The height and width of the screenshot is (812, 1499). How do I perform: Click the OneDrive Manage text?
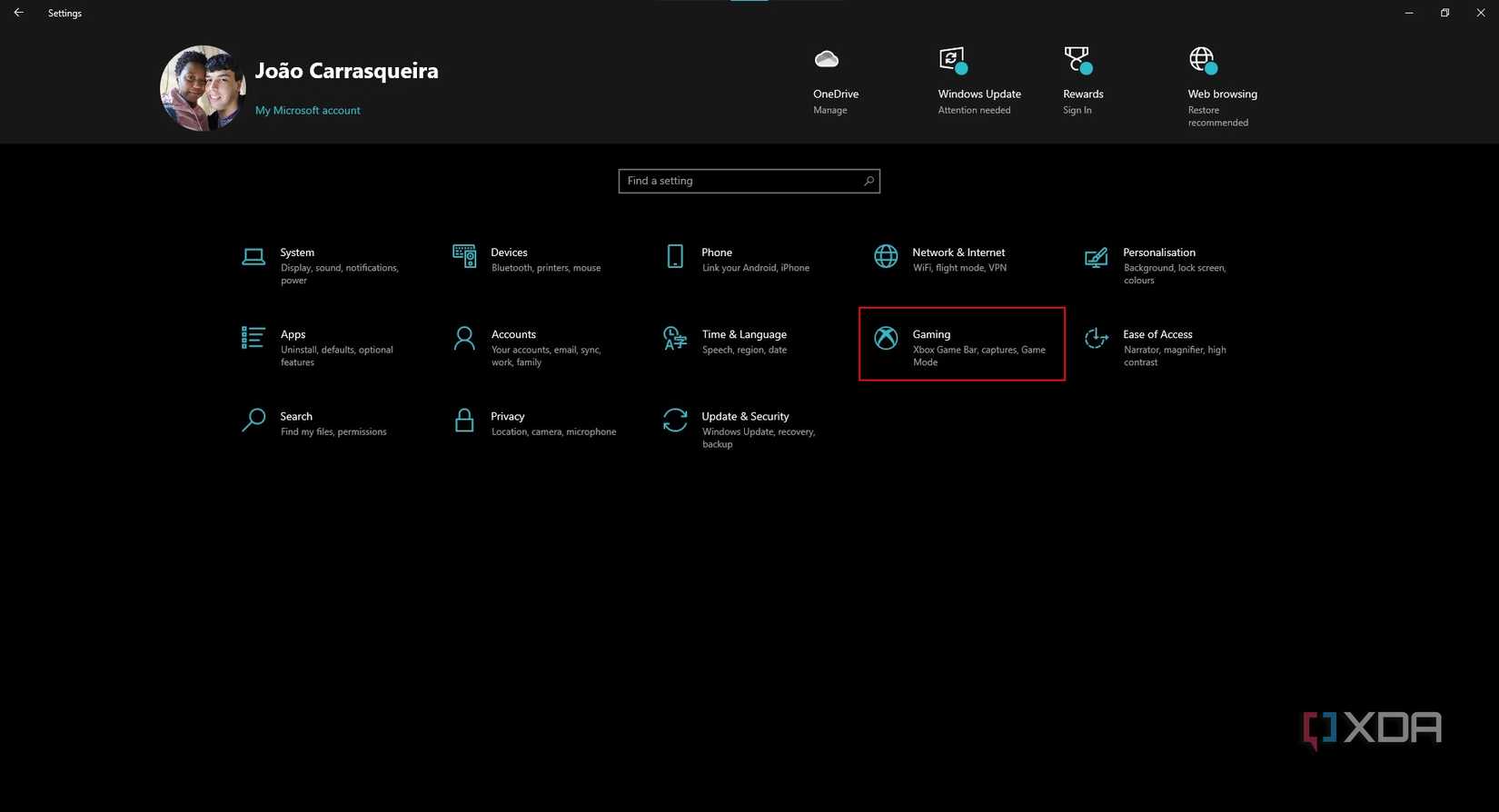(x=830, y=110)
